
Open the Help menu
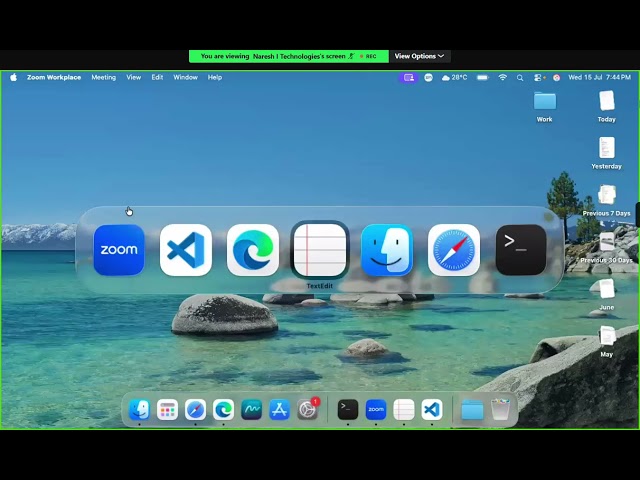pyautogui.click(x=215, y=77)
